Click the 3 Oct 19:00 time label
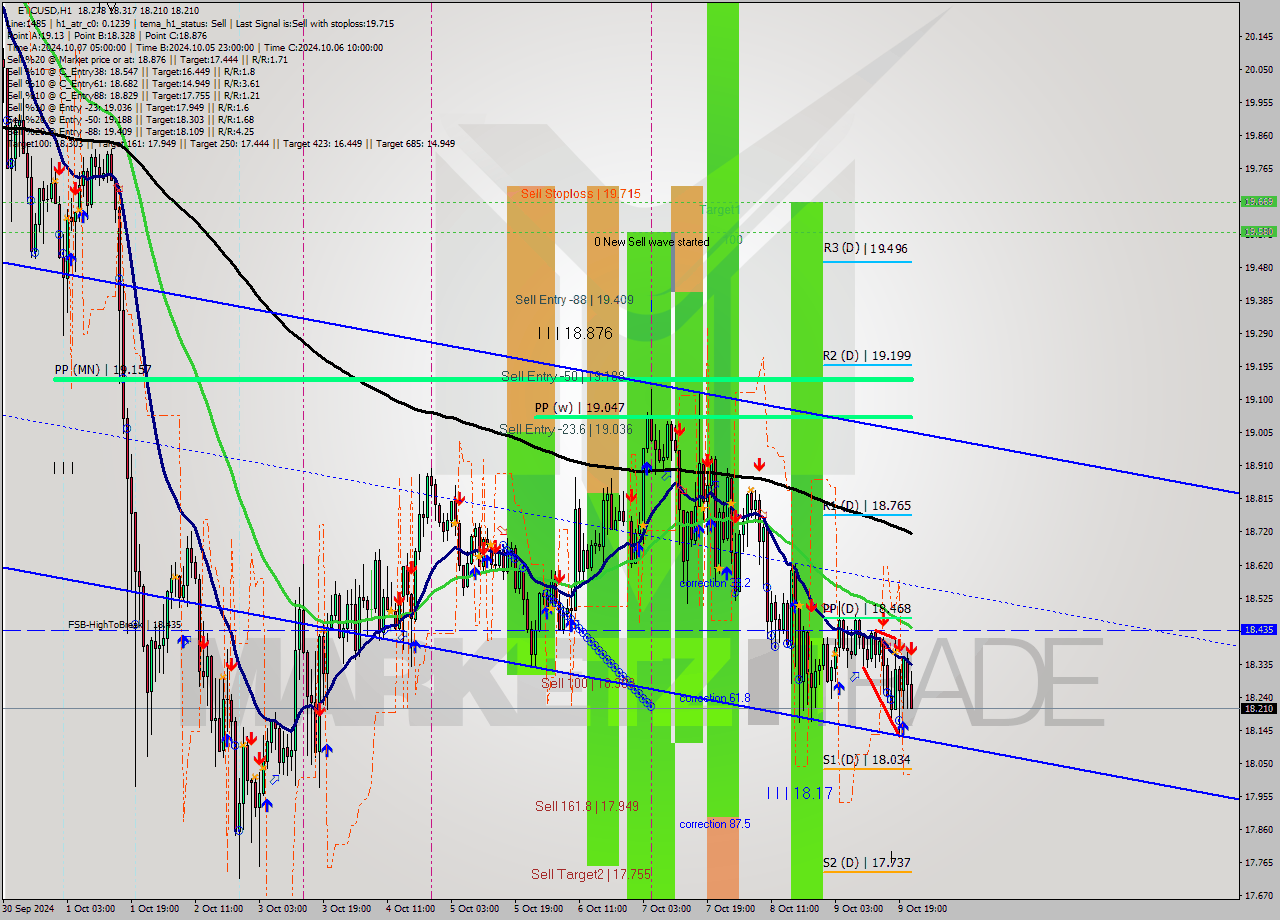Screen dimensions: 1280x920 346,909
